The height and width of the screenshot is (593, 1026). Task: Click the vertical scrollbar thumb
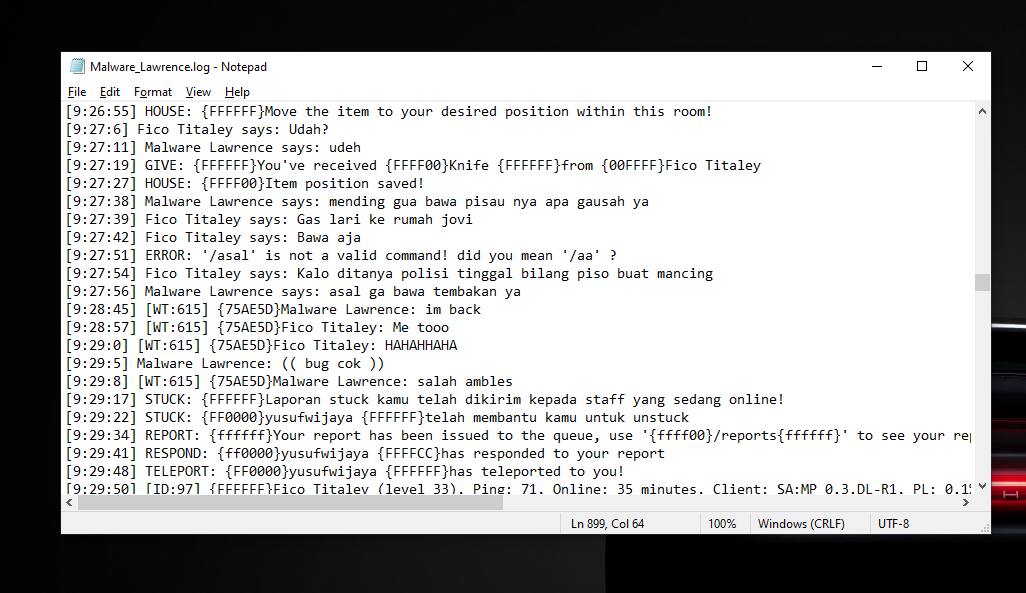coord(982,282)
